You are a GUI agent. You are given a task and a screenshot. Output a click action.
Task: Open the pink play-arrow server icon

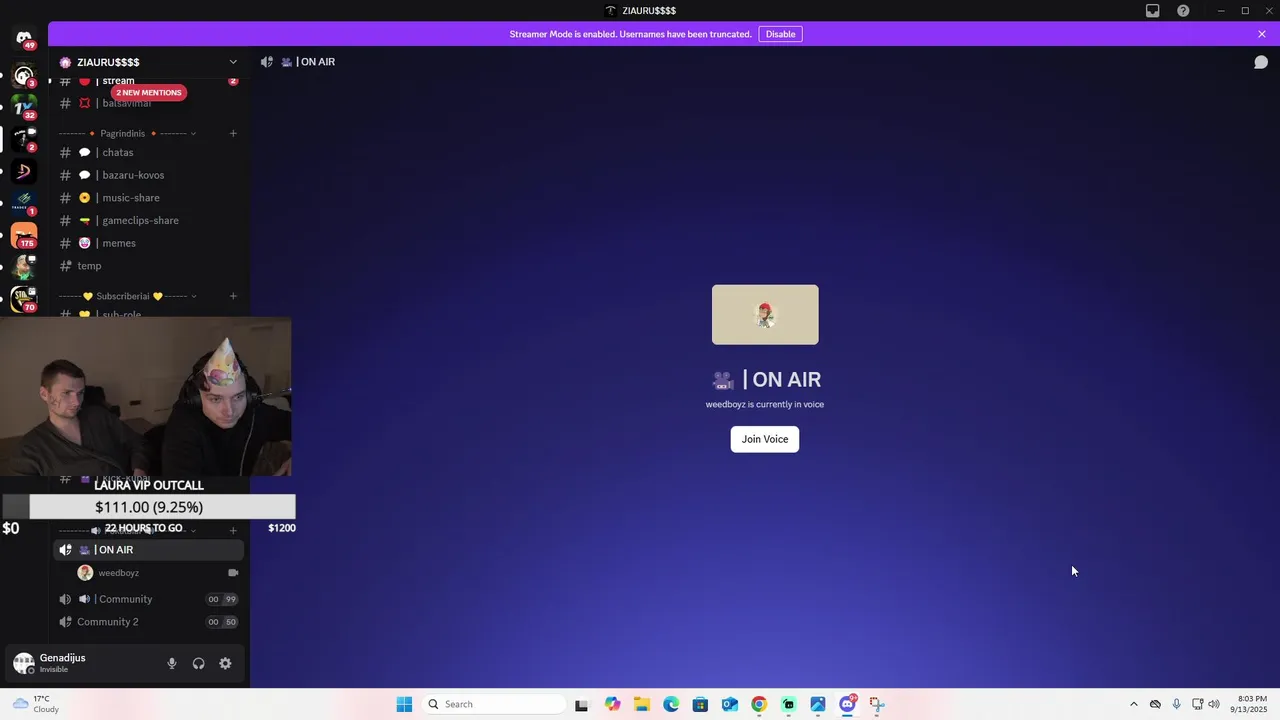click(x=24, y=171)
